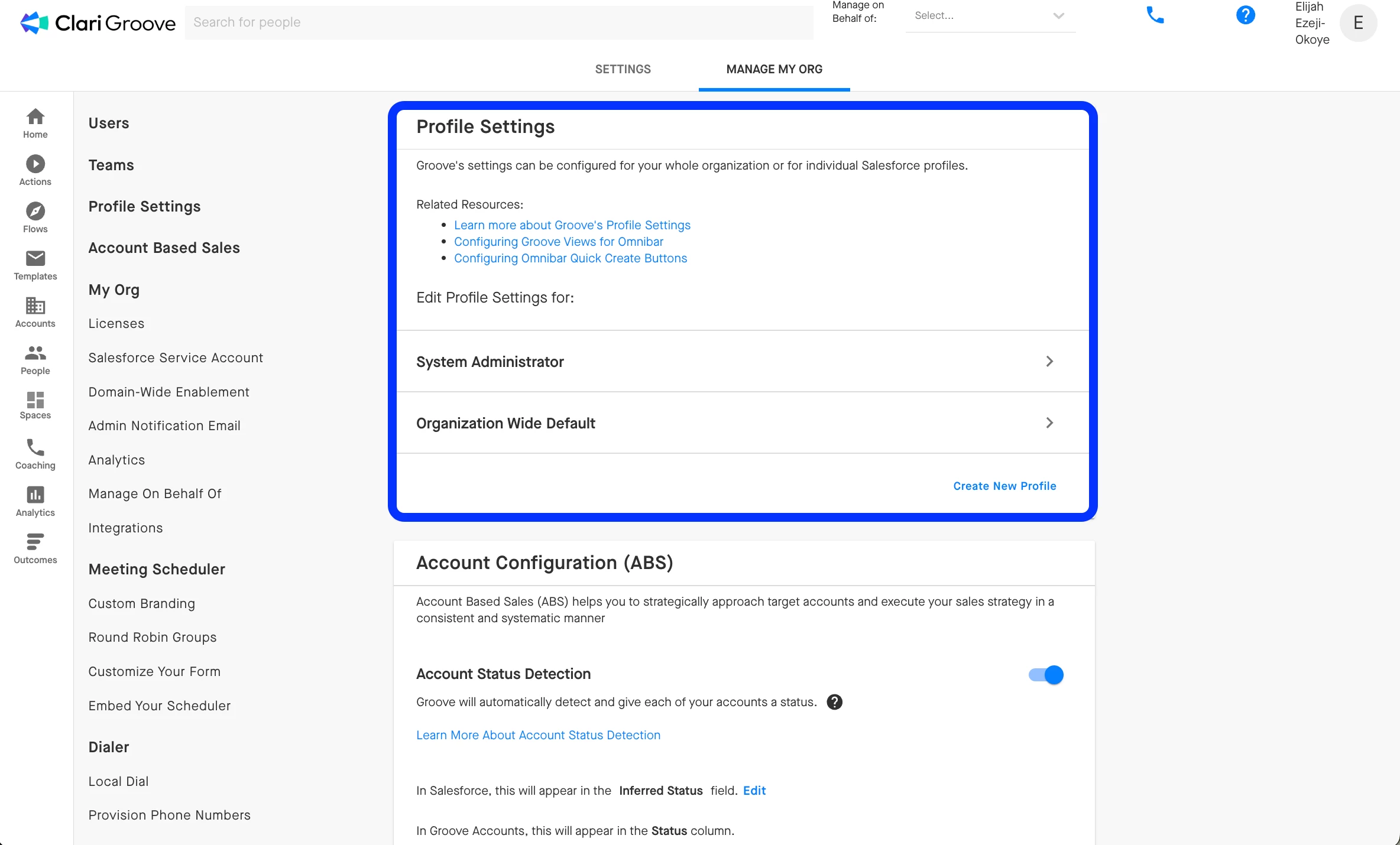Open Custom Branding menu item
1400x845 pixels.
(141, 603)
